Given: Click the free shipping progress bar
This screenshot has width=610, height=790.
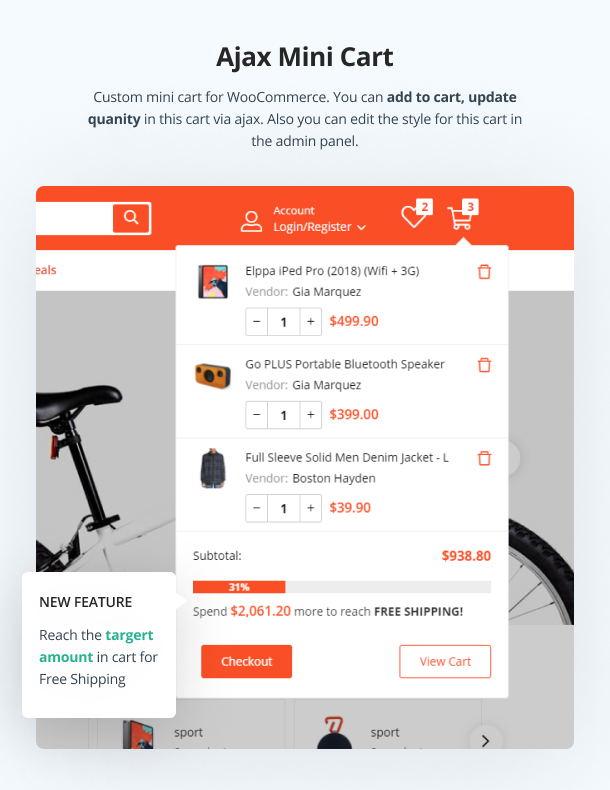Looking at the screenshot, I should (342, 587).
